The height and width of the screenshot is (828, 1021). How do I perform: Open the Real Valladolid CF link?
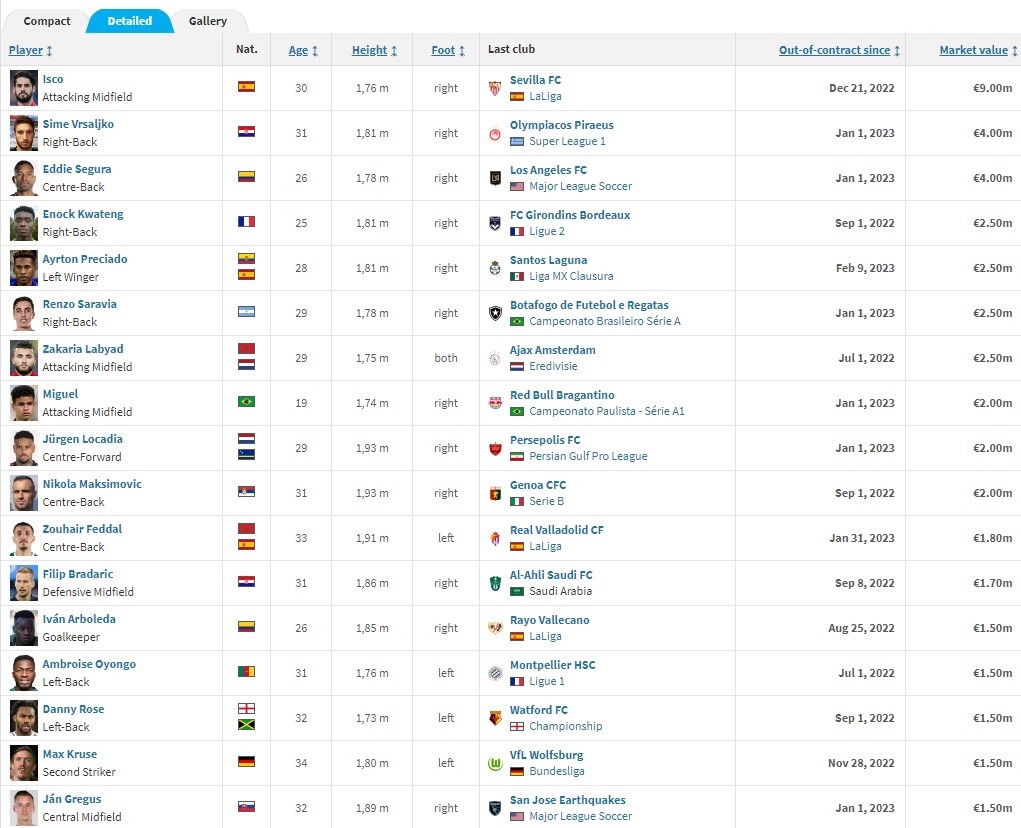(x=556, y=530)
